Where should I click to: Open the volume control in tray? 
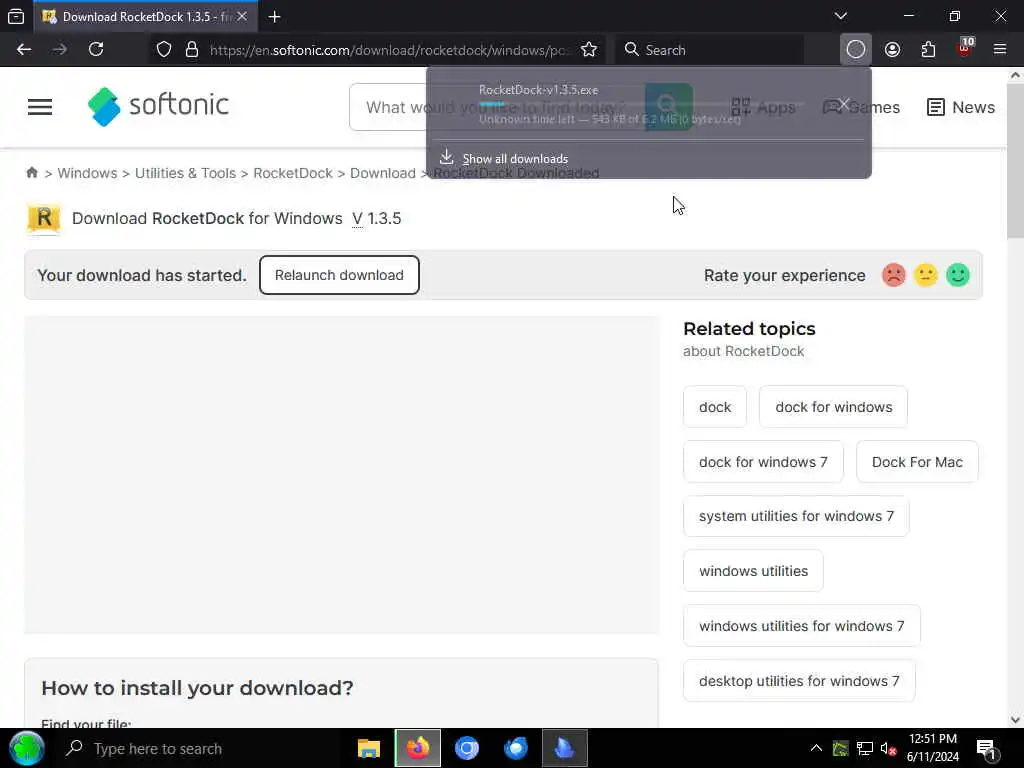point(888,748)
